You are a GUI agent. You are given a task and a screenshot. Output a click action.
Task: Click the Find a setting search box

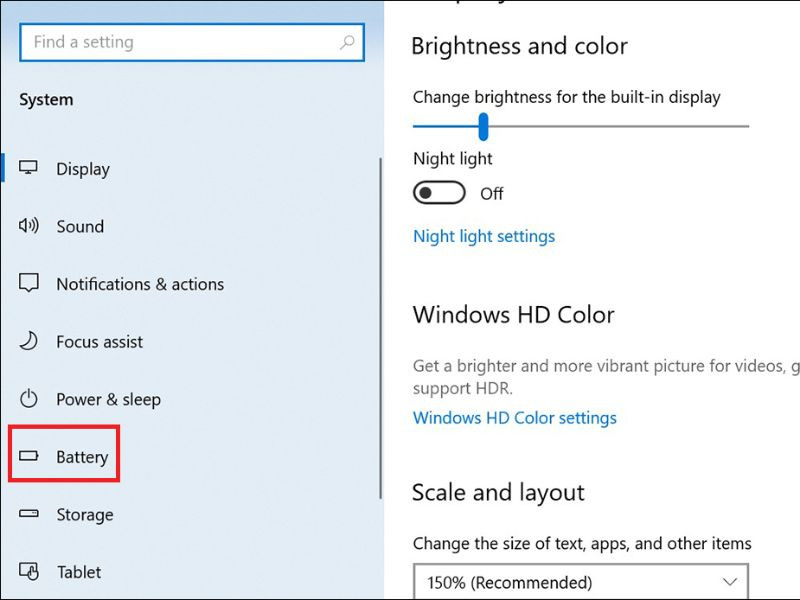coord(192,42)
